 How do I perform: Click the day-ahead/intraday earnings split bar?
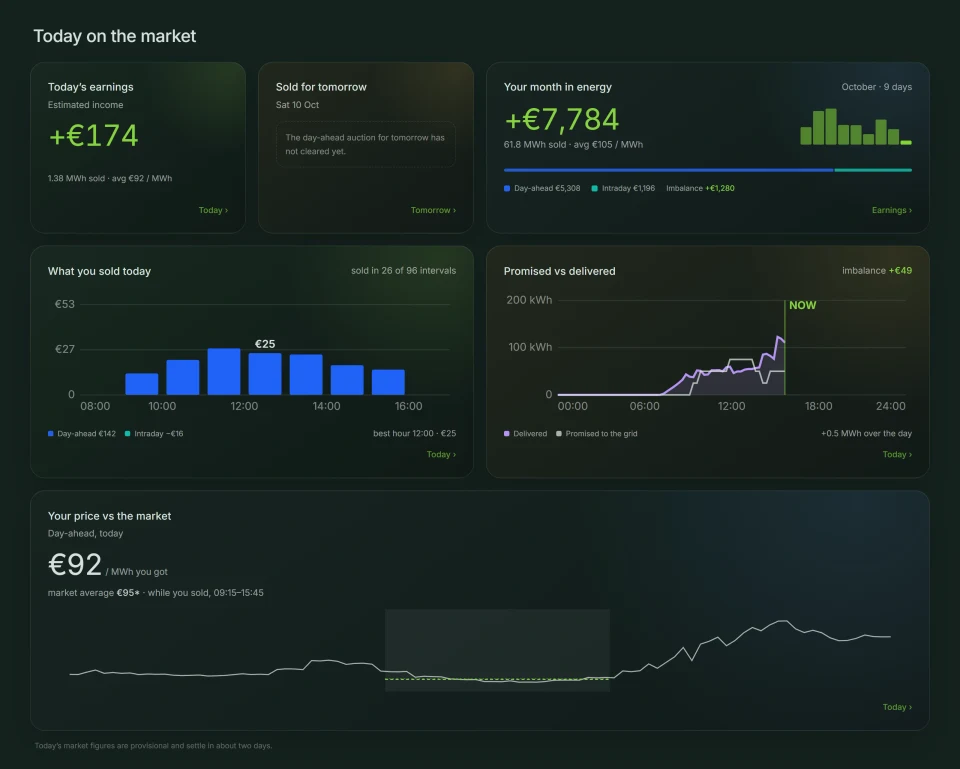(708, 170)
